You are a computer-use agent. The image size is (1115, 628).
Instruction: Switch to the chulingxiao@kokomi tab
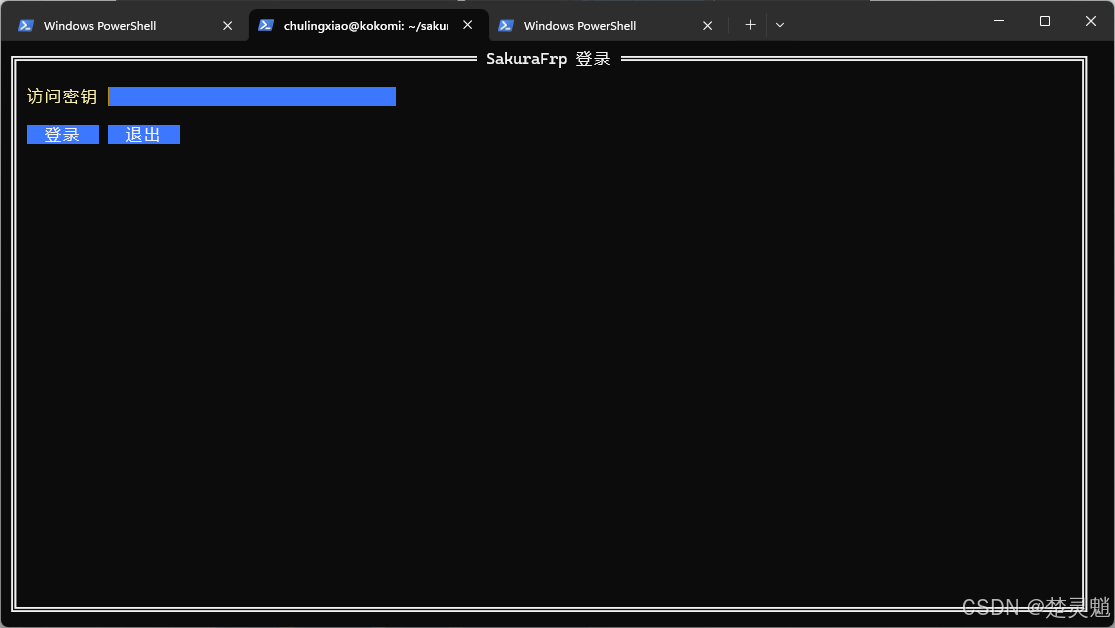click(368, 26)
